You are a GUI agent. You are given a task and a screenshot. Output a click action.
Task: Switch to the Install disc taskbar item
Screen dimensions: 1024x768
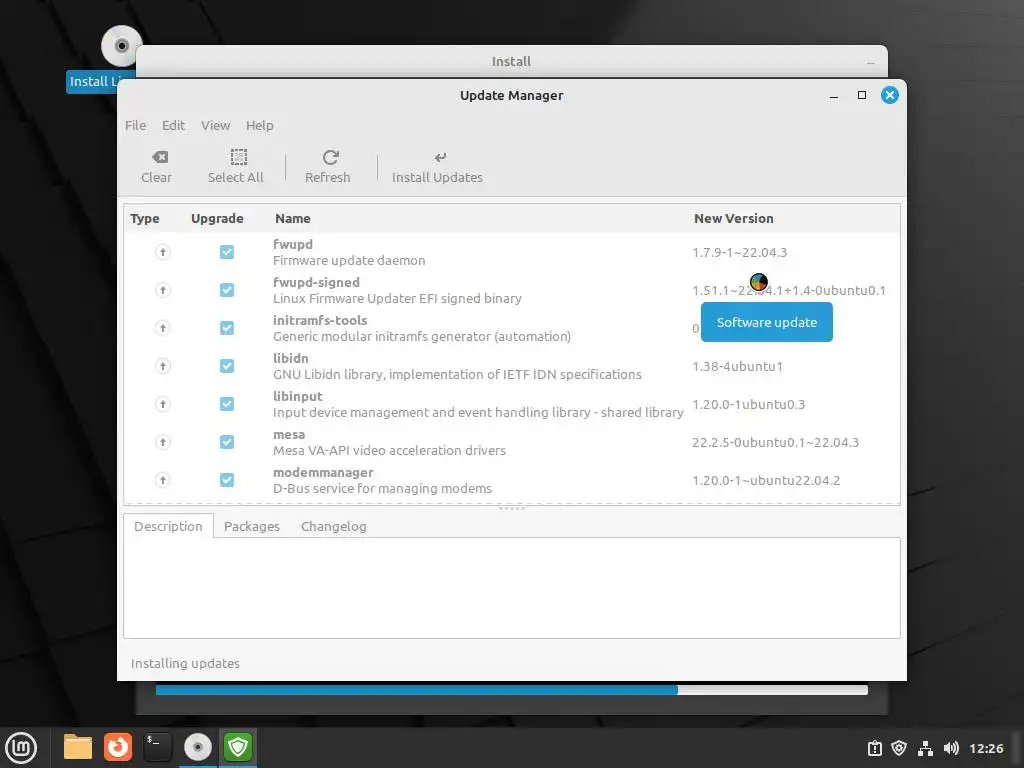[198, 747]
